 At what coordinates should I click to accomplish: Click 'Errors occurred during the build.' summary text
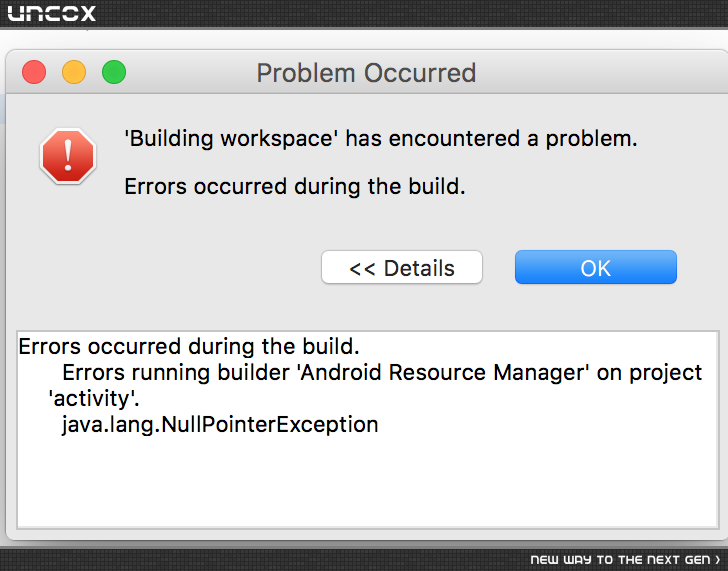[295, 187]
